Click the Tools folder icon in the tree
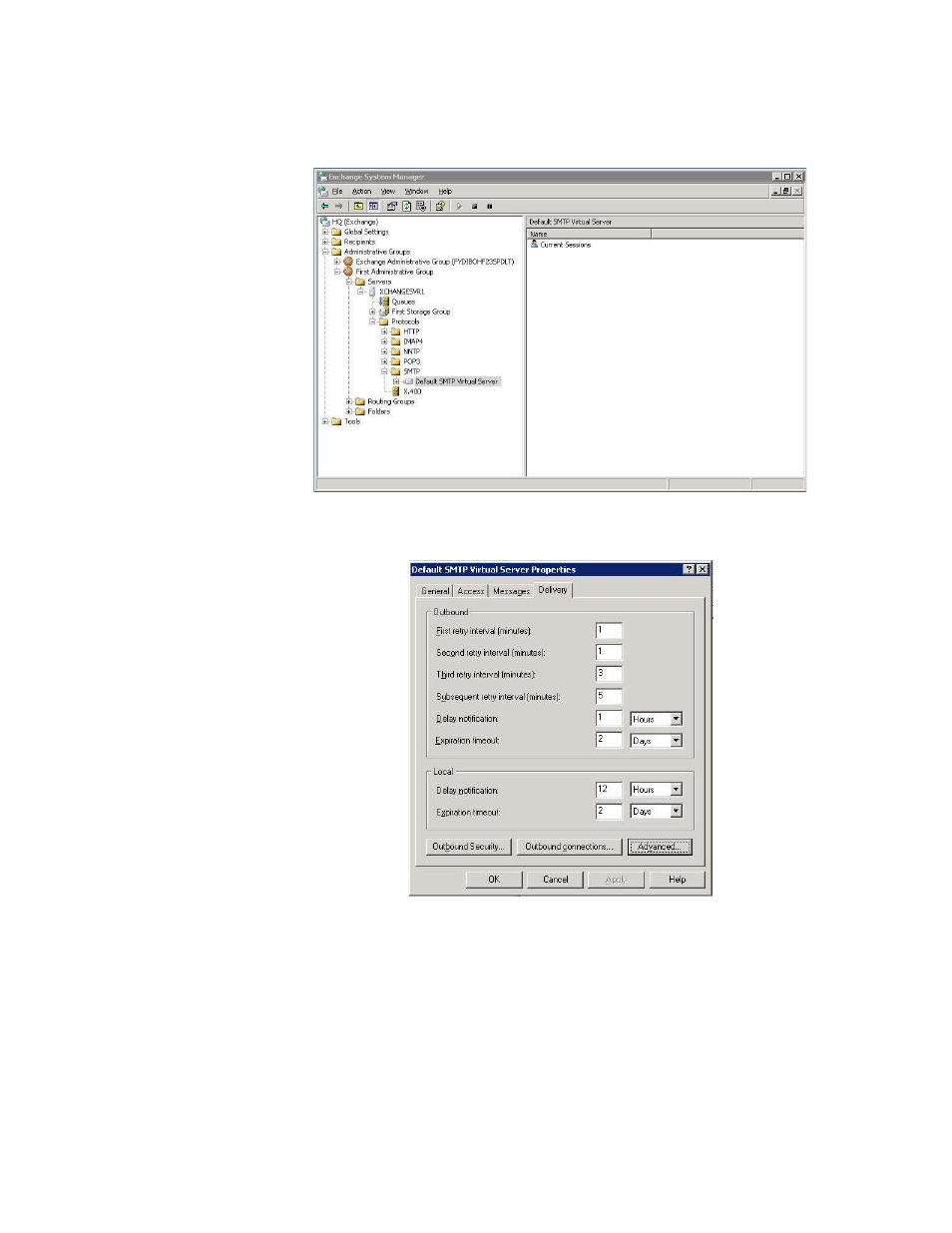The width and height of the screenshot is (952, 1233). pyautogui.click(x=336, y=421)
